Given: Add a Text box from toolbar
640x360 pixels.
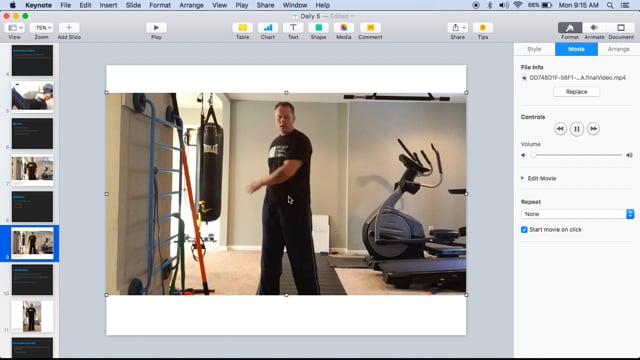Looking at the screenshot, I should click(x=293, y=27).
